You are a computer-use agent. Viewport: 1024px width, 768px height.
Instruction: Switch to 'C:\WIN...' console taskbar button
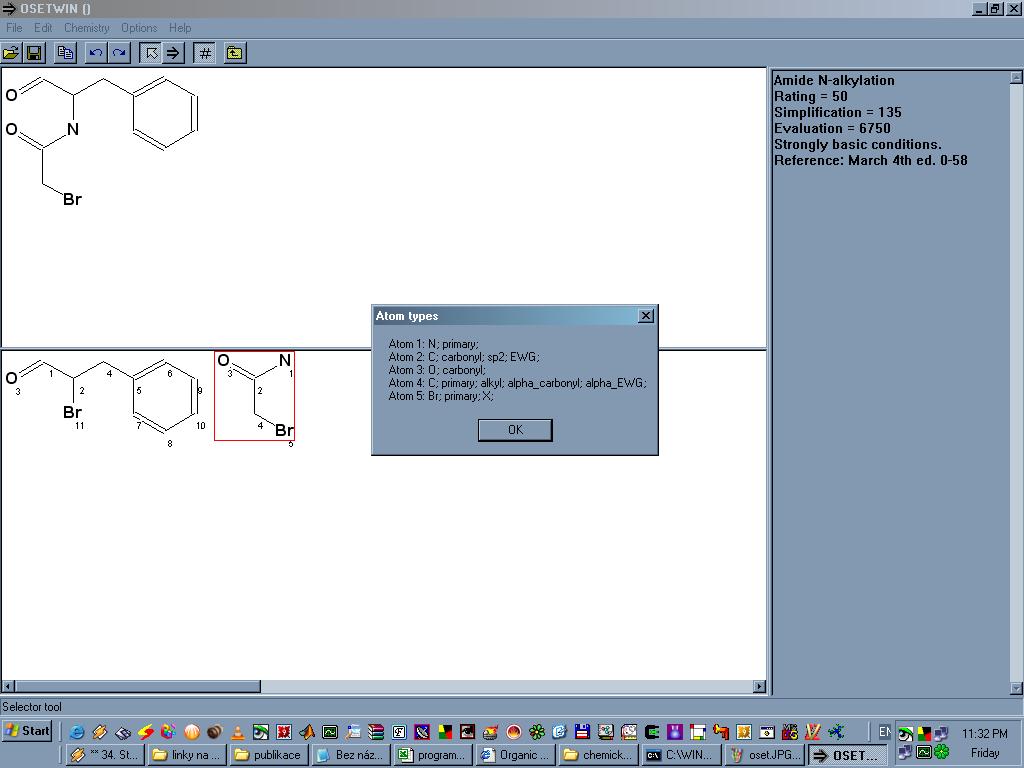[x=680, y=755]
